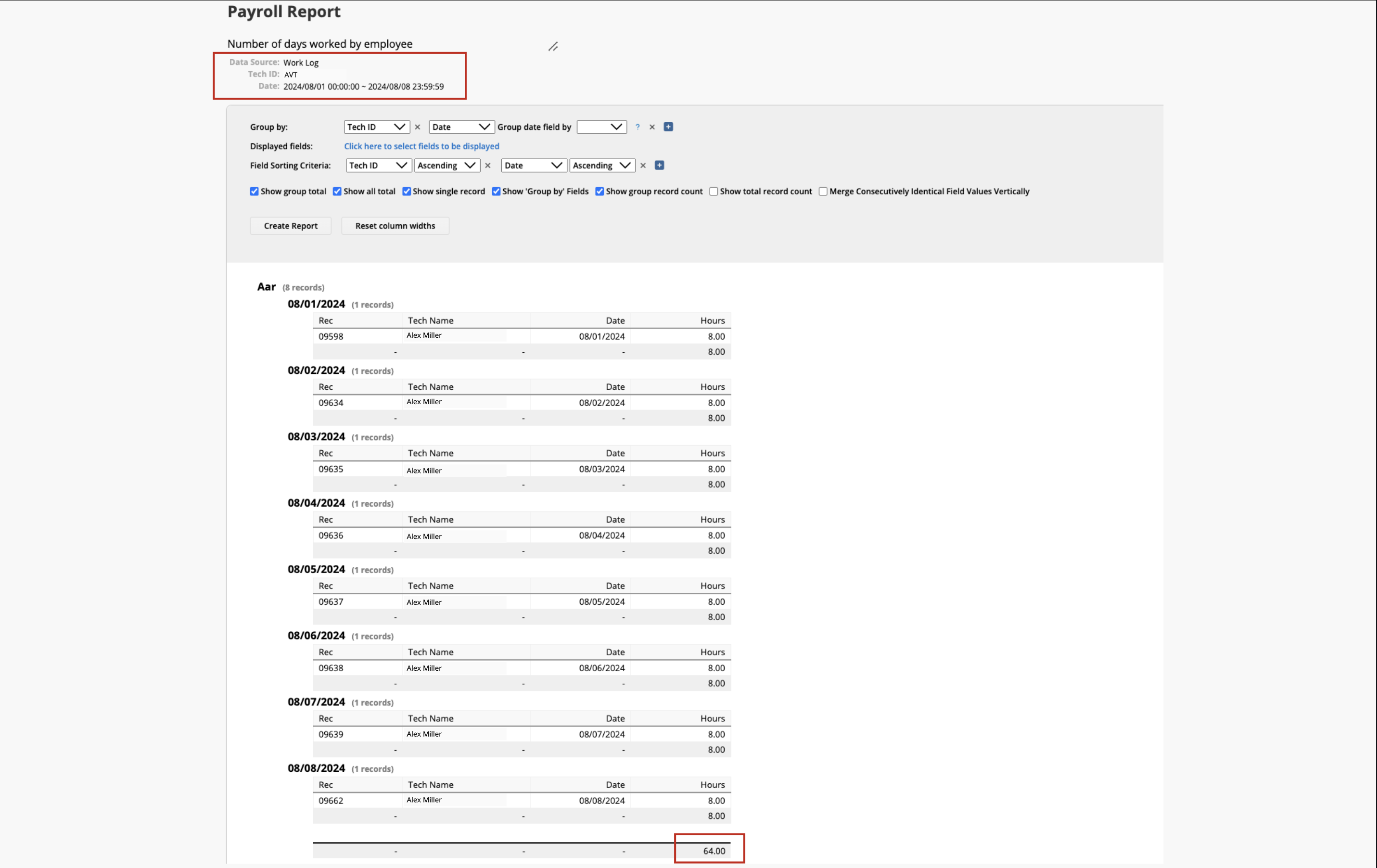
Task: Add a new group-by field with plus
Action: pos(668,127)
